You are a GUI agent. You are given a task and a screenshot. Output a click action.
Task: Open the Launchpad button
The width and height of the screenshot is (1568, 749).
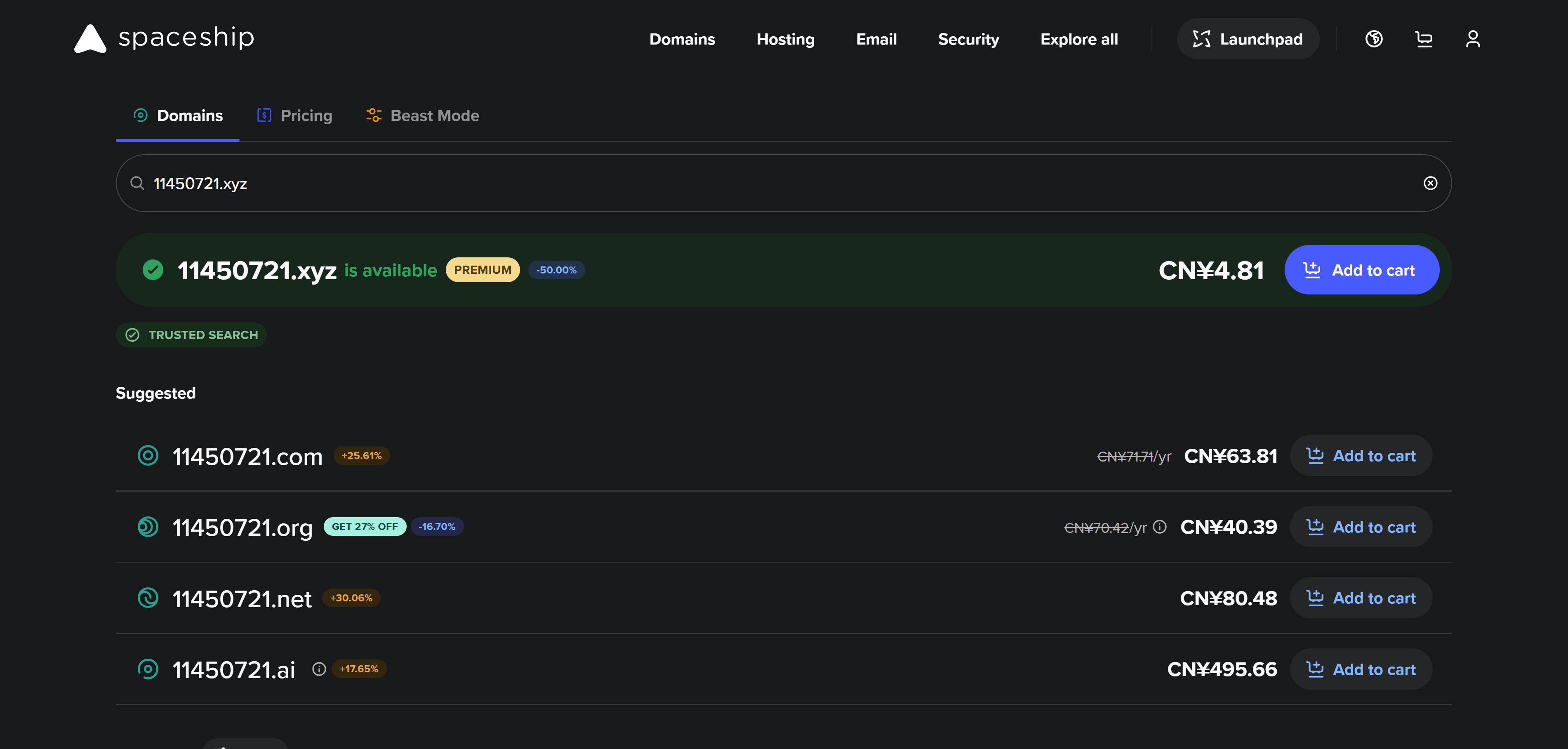[x=1248, y=39]
